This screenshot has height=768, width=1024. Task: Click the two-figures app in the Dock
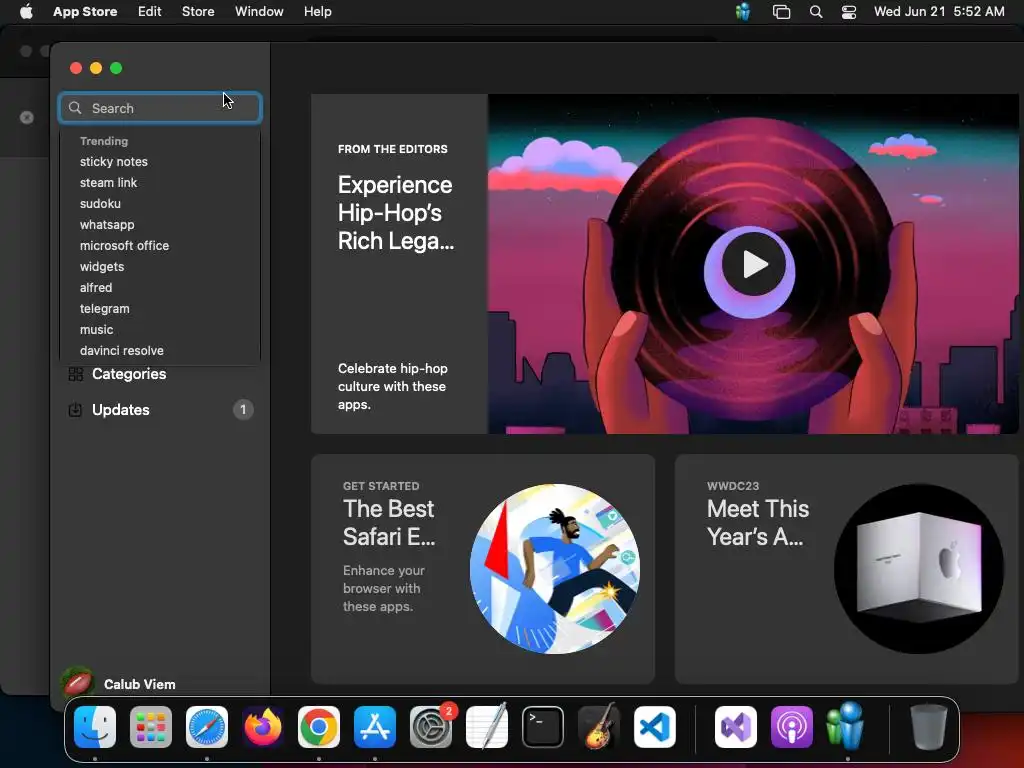(846, 725)
